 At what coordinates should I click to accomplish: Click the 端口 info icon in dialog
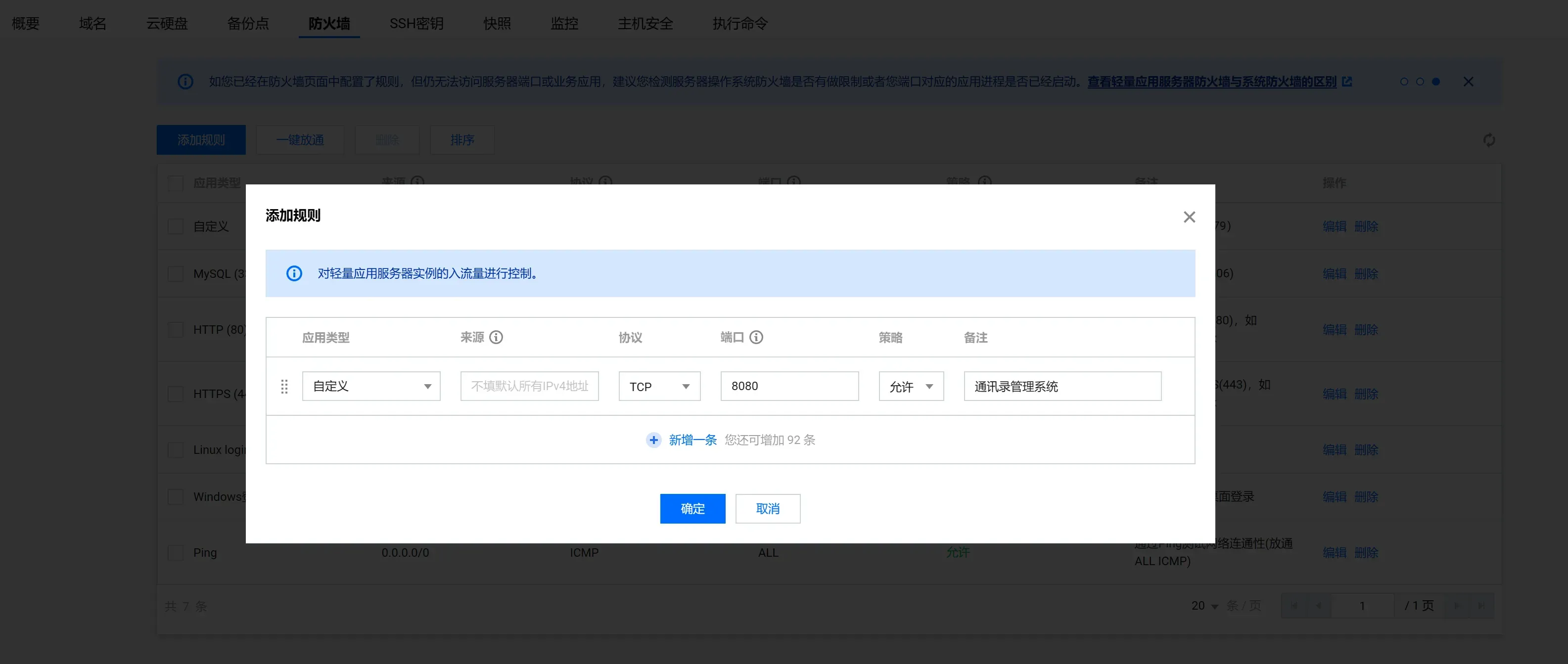756,337
